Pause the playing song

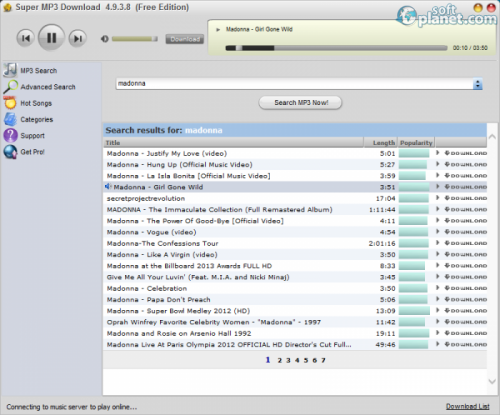coord(51,38)
